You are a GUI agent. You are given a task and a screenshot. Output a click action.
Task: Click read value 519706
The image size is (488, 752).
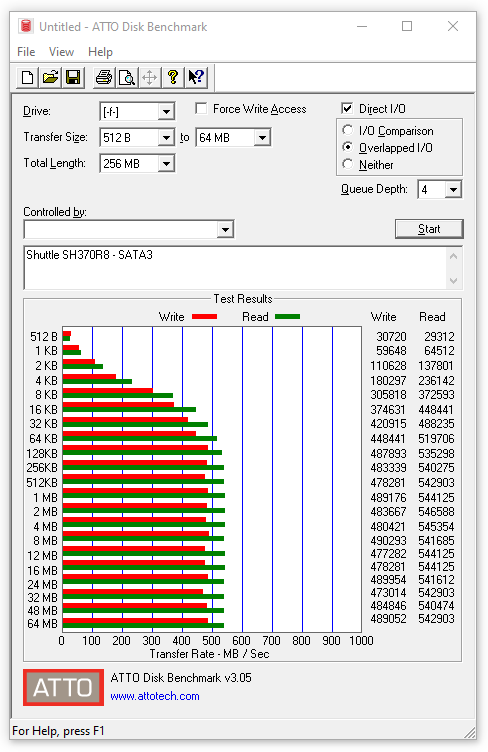436,439
